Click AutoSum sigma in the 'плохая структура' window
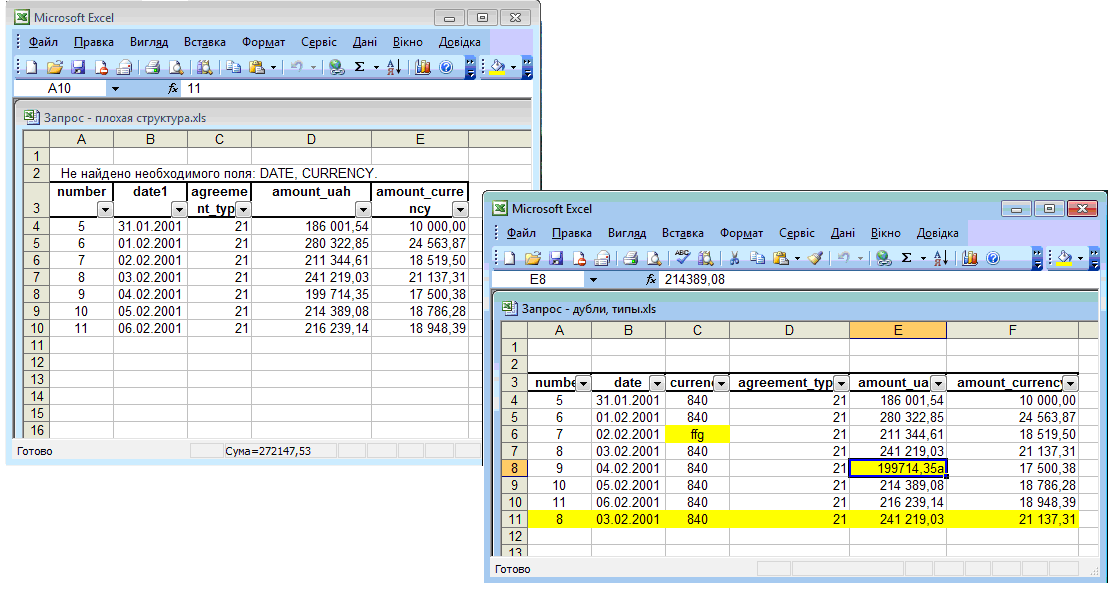Viewport: 1117px width, 589px height. pos(360,67)
